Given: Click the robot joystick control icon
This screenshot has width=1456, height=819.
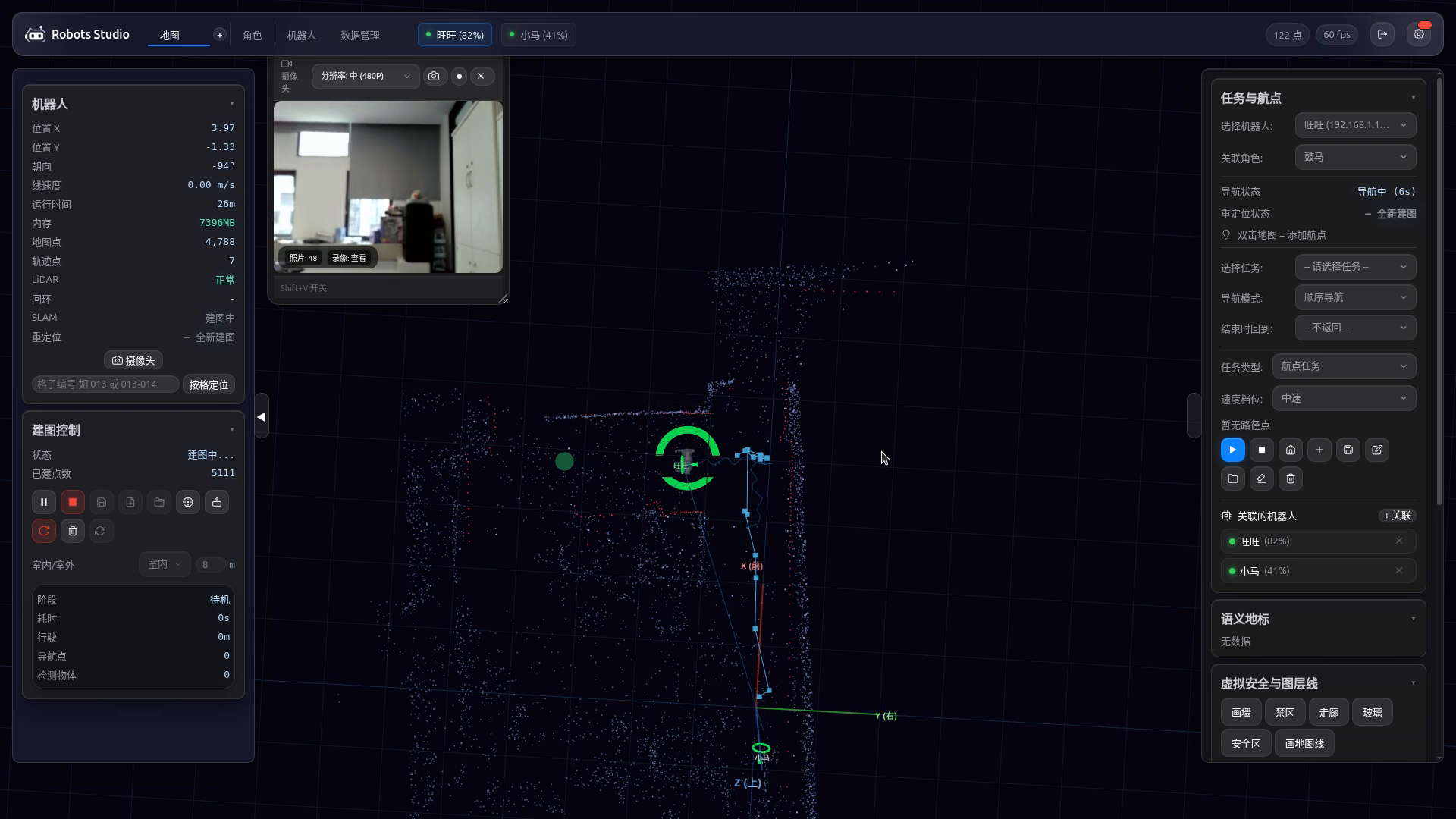Looking at the screenshot, I should coord(217,502).
